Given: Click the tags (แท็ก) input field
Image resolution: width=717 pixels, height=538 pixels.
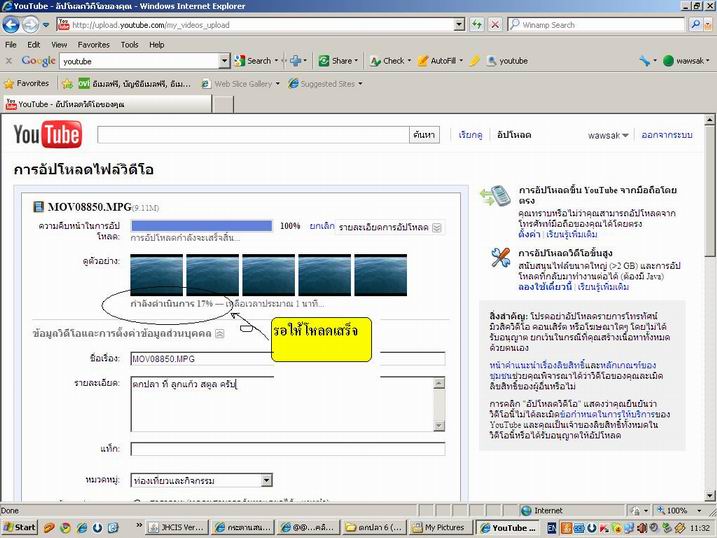Looking at the screenshot, I should click(x=288, y=449).
